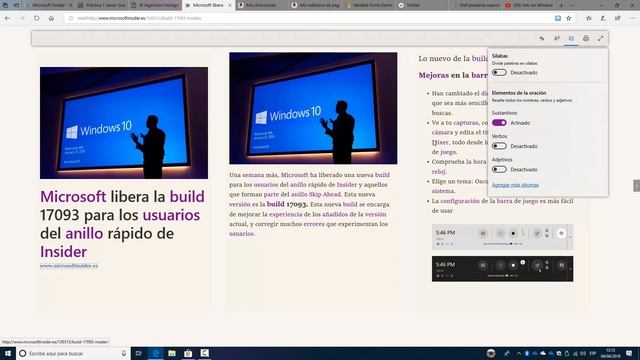The image size is (640, 360).
Task: Go to next page arrow
Action: (x=636, y=186)
